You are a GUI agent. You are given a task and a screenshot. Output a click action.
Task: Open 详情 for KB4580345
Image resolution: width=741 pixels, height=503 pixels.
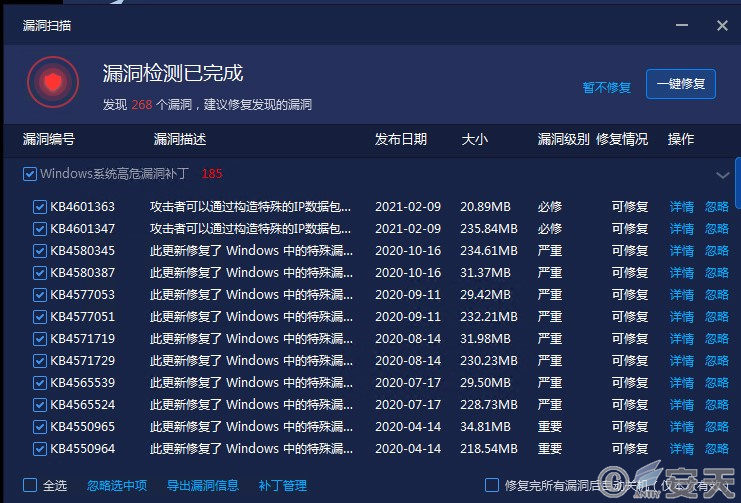[x=681, y=251]
